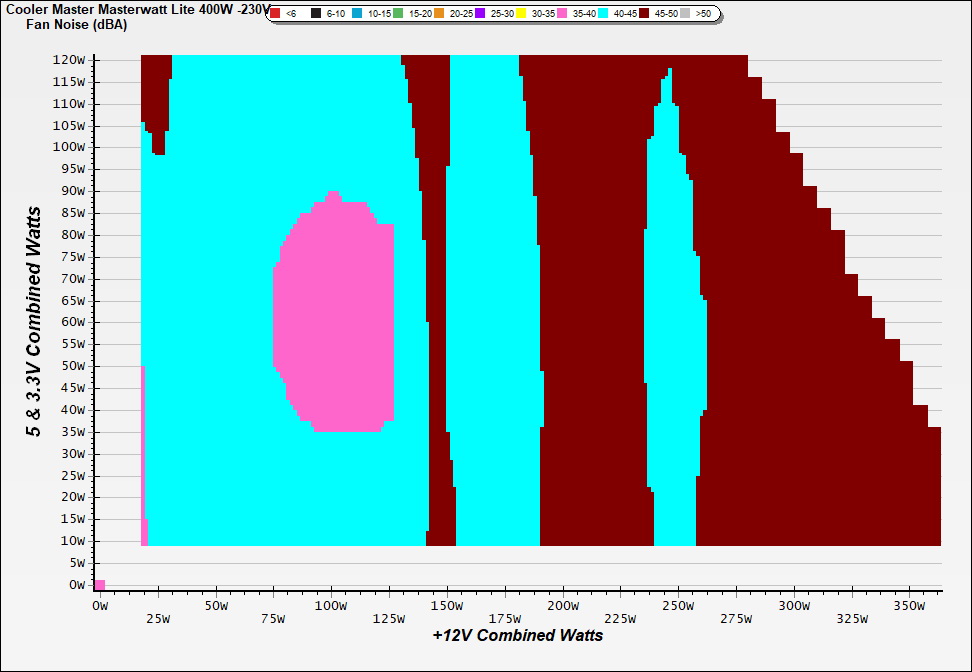This screenshot has width=972, height=672.
Task: Select the gray >50 legend swatch
Action: click(x=685, y=13)
